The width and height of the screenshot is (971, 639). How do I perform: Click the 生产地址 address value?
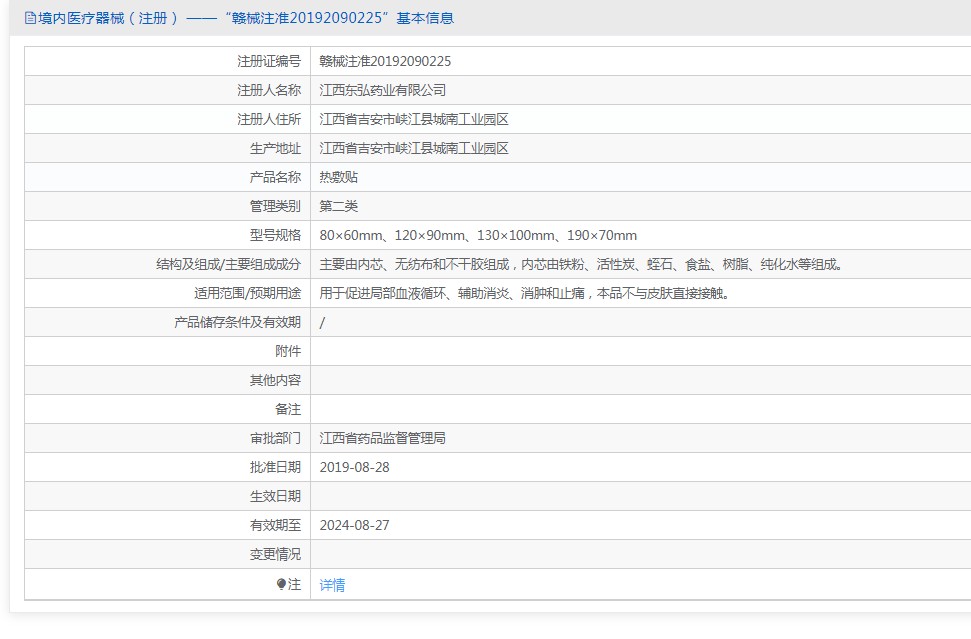tap(414, 148)
